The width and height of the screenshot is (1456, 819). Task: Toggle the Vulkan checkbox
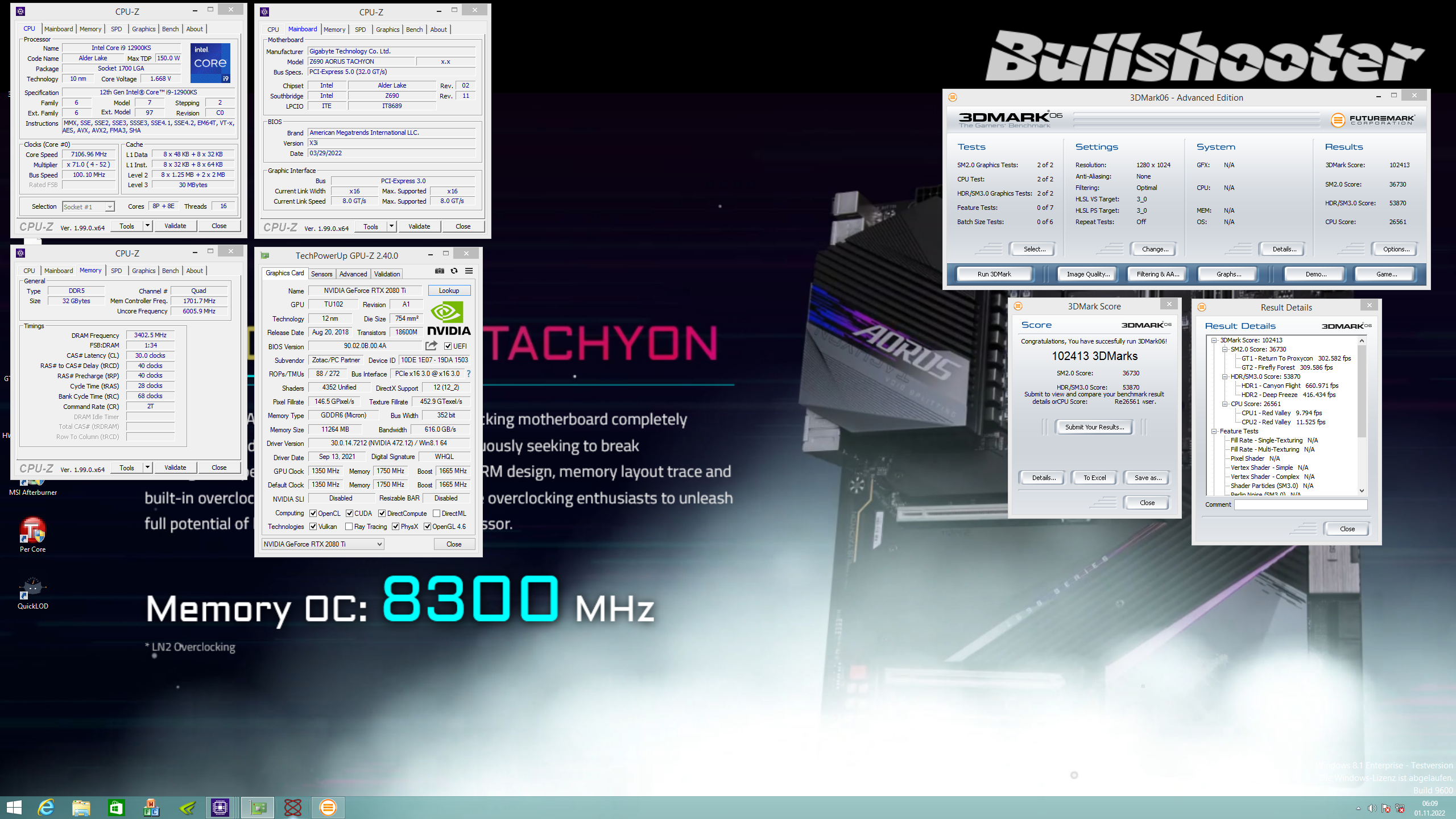313,527
